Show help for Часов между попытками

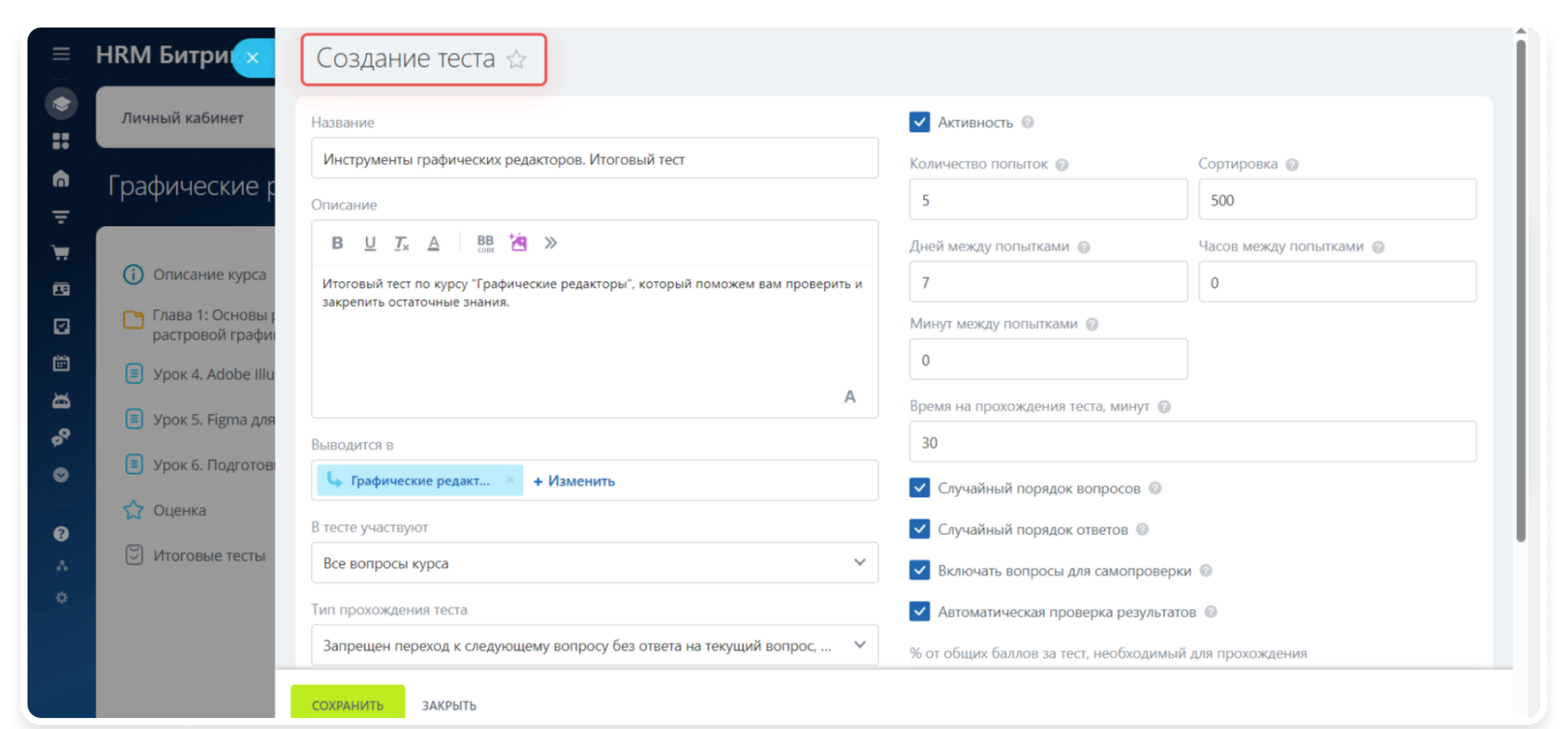(x=1378, y=247)
